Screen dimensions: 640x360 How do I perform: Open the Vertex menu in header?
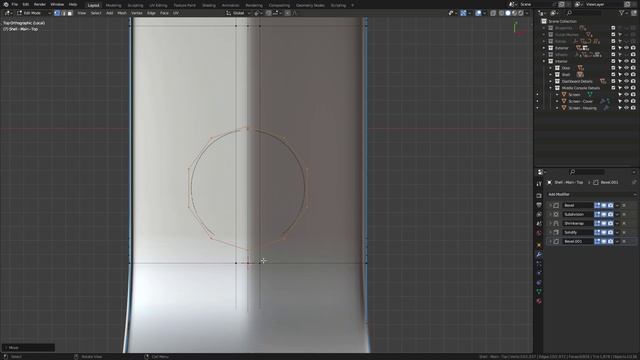136,13
